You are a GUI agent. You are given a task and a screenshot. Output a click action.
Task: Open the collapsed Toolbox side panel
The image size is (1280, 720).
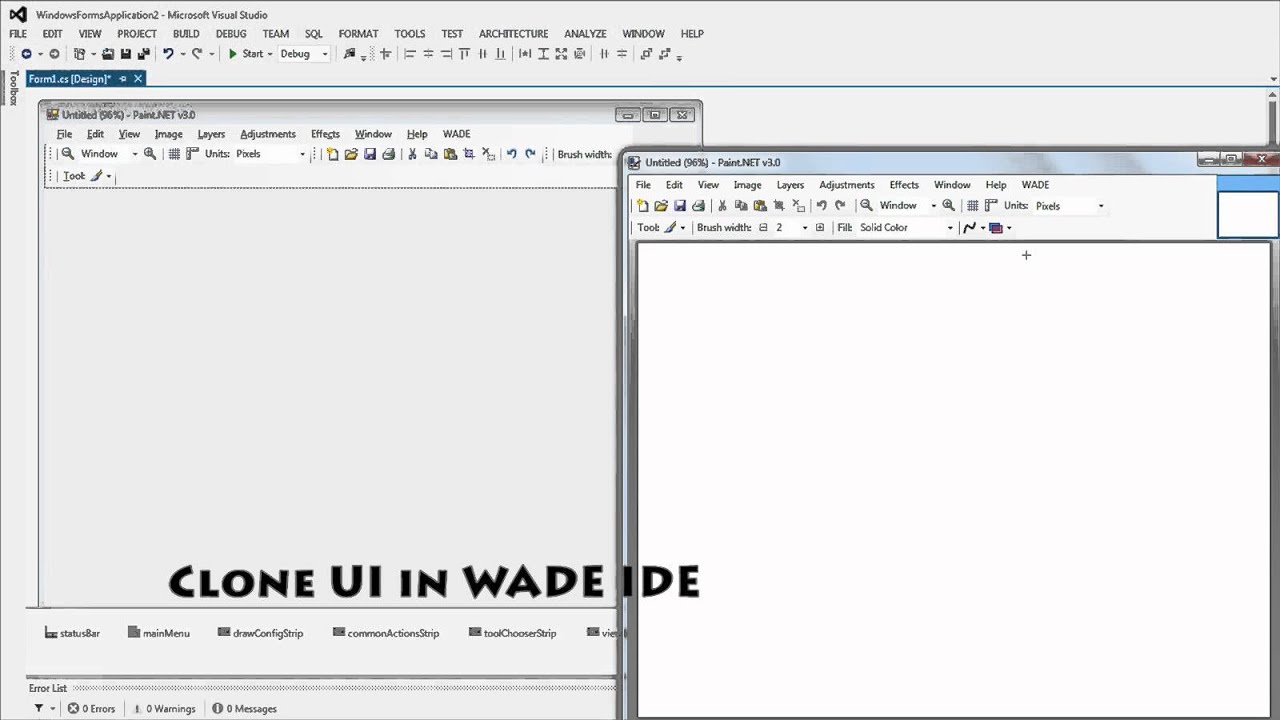pos(14,88)
